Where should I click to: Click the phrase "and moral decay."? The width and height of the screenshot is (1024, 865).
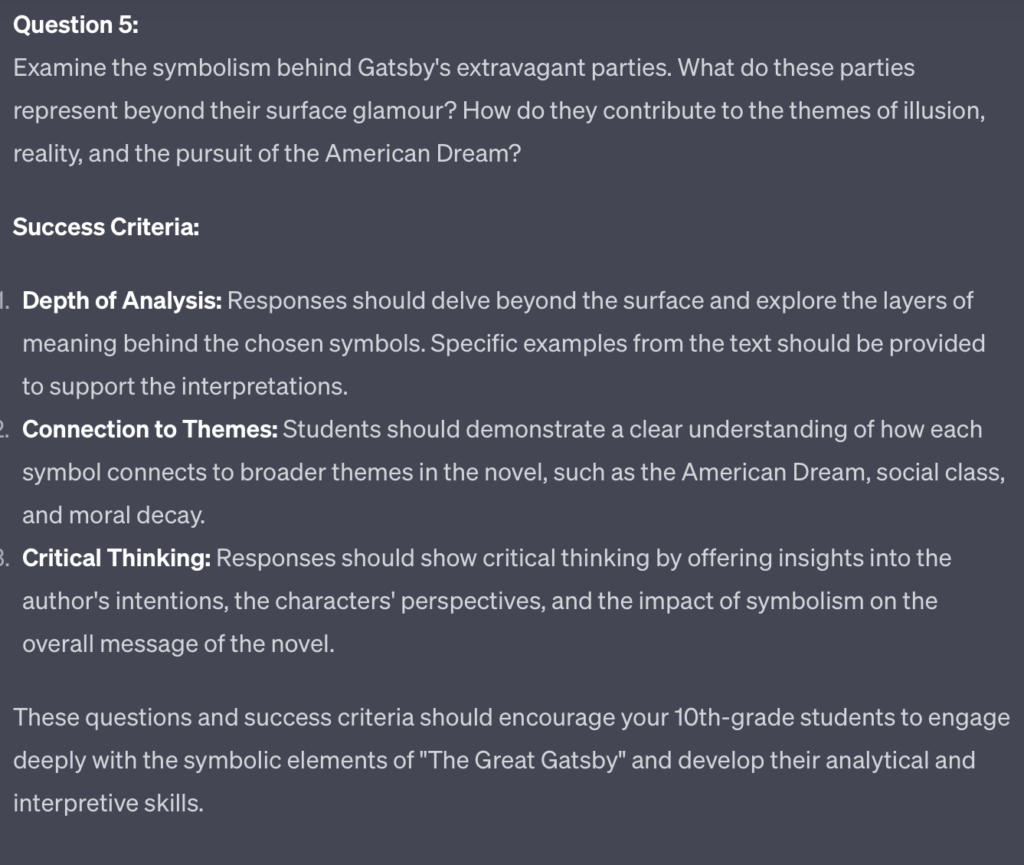[x=114, y=515]
